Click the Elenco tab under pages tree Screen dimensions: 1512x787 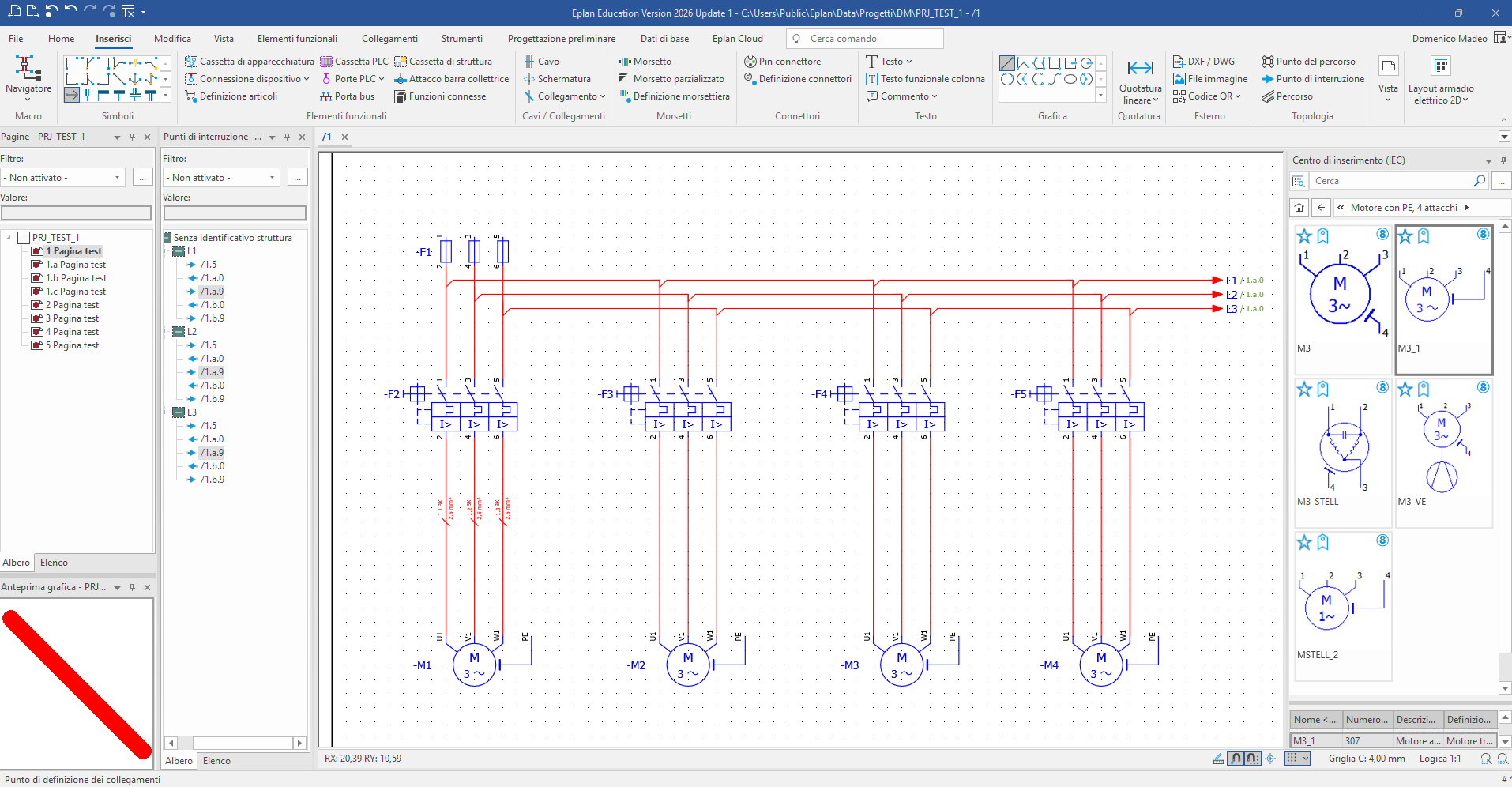pos(54,563)
